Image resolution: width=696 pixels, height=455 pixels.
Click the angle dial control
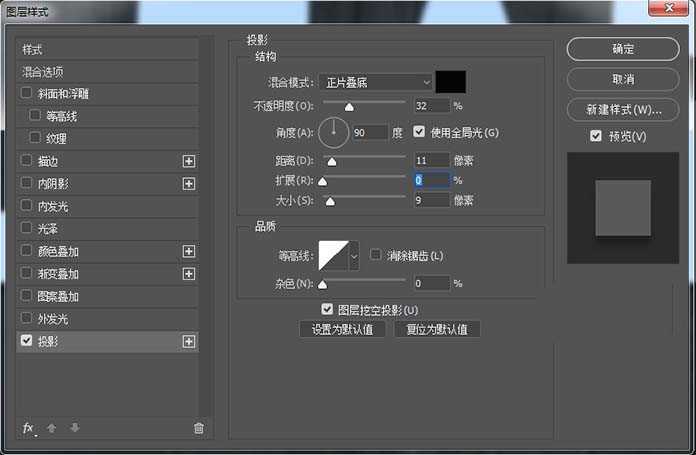click(333, 132)
